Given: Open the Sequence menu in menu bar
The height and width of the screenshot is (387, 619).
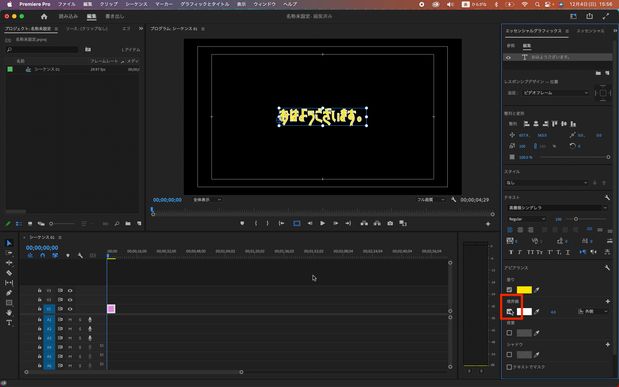Looking at the screenshot, I should pos(136,4).
